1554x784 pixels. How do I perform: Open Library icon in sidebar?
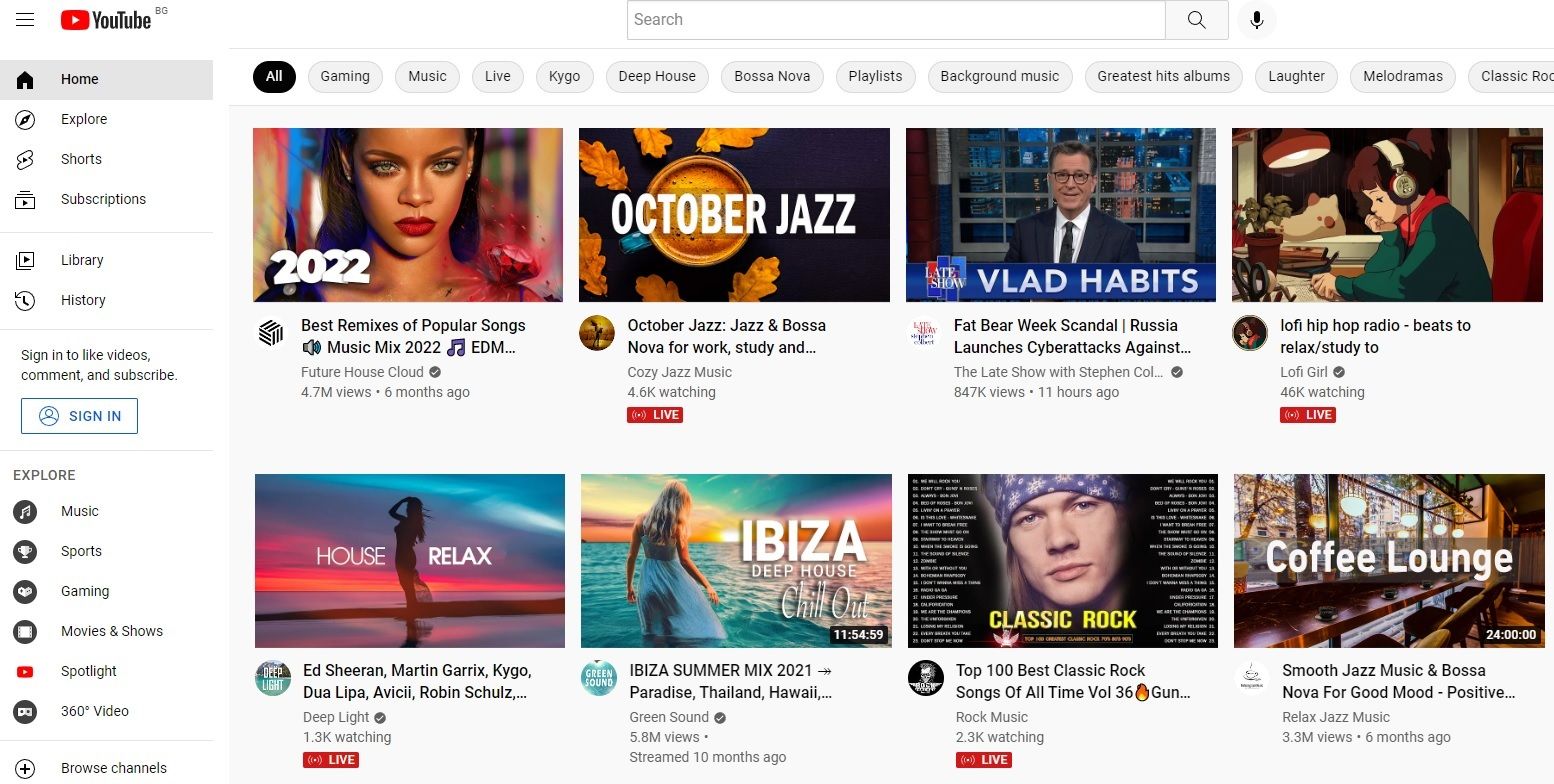25,261
